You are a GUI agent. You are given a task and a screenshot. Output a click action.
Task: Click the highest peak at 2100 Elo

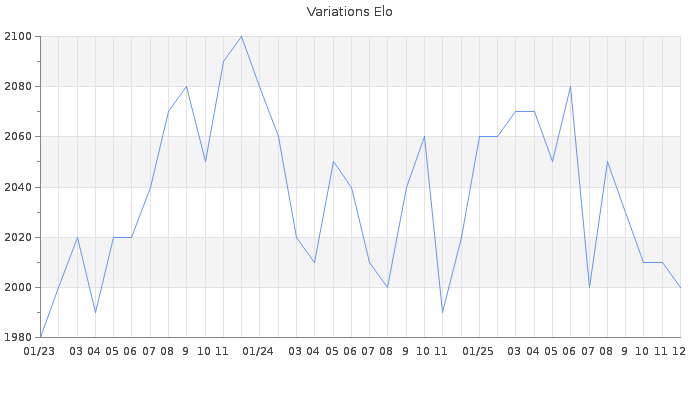pyautogui.click(x=241, y=36)
